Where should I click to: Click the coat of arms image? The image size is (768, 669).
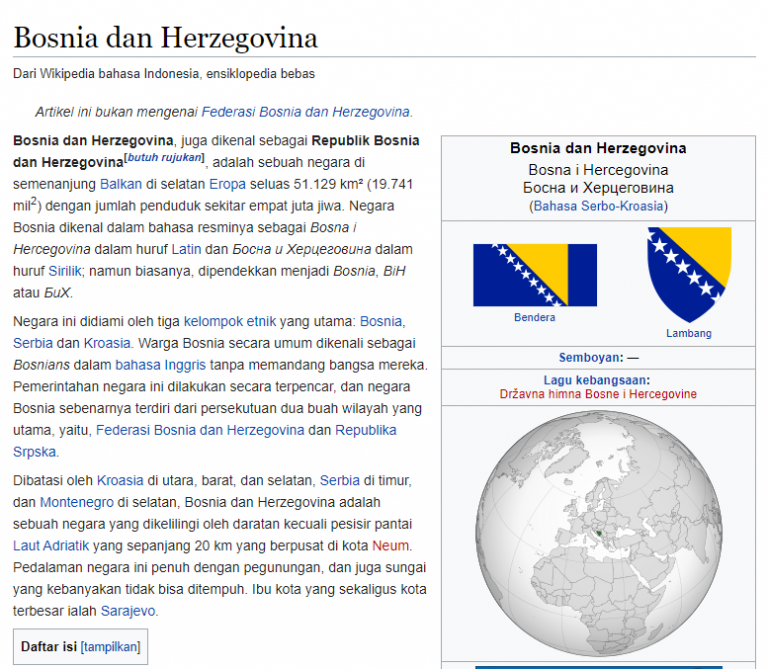pyautogui.click(x=689, y=275)
